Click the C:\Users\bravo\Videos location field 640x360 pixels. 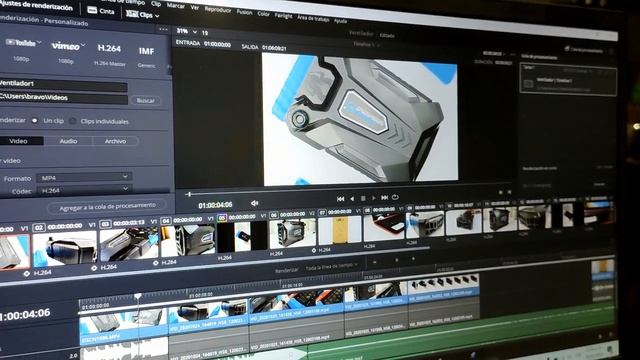pyautogui.click(x=64, y=98)
